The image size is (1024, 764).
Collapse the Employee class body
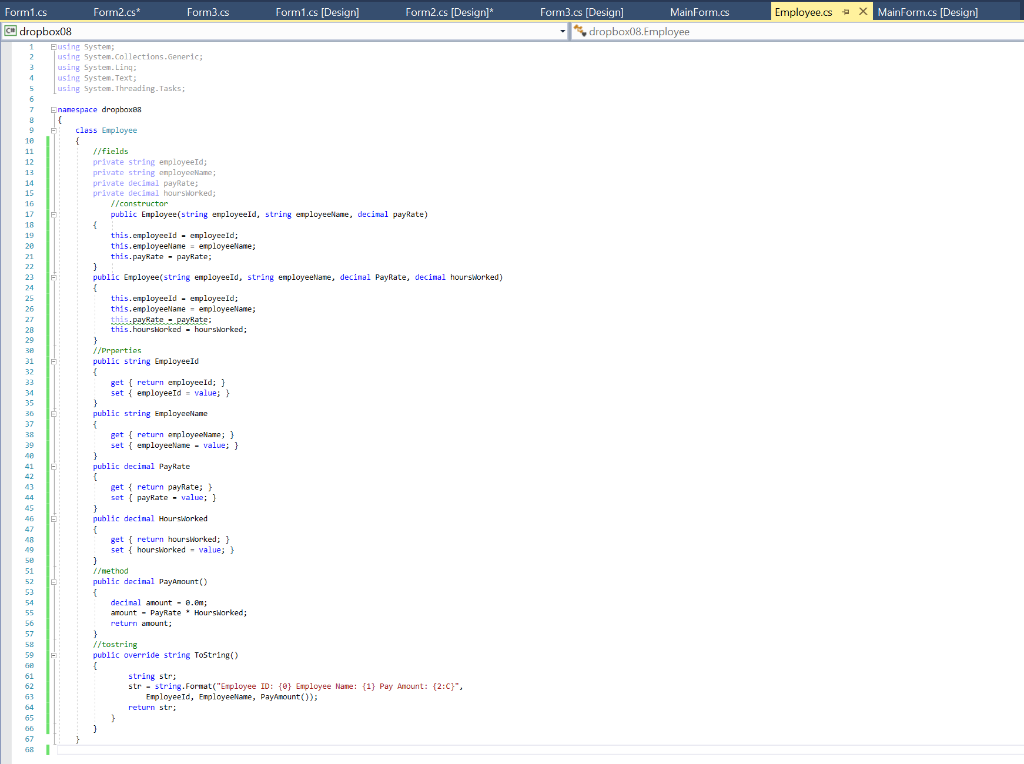tap(55, 130)
